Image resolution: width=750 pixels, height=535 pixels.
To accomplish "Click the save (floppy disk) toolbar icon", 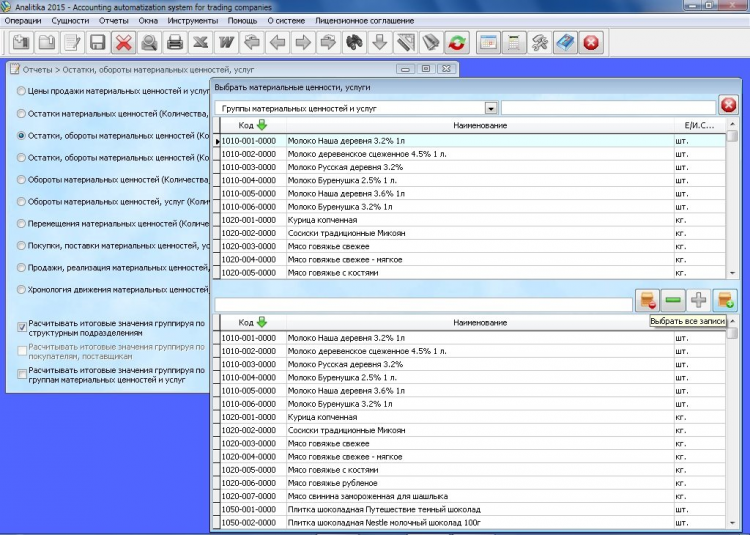I will [98, 42].
